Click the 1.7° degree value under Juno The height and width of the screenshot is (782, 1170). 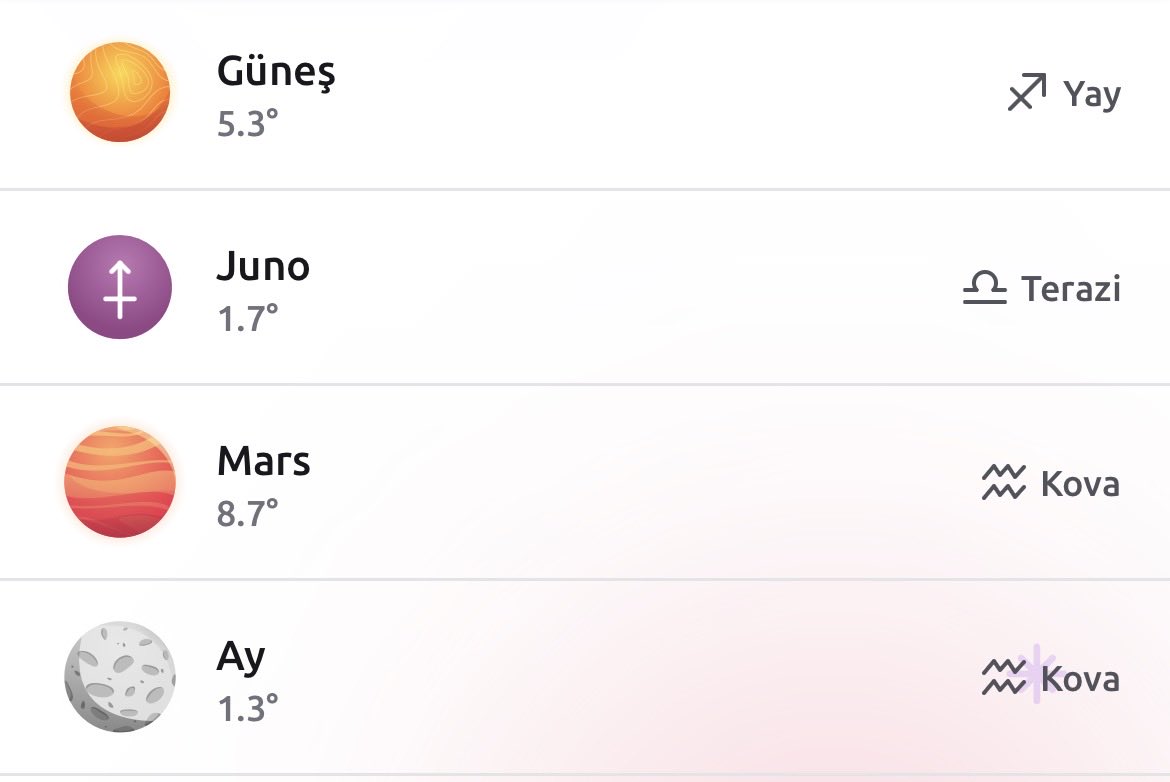pos(248,319)
